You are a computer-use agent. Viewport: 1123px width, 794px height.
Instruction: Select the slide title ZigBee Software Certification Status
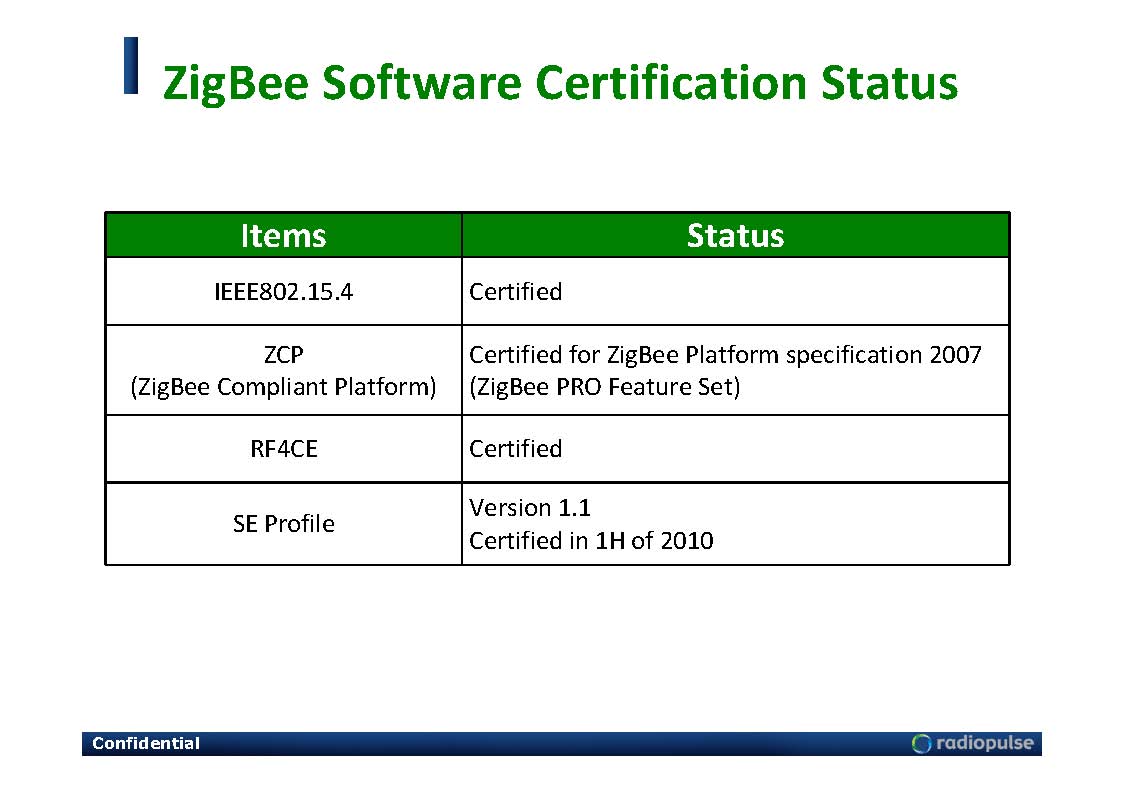click(x=559, y=83)
